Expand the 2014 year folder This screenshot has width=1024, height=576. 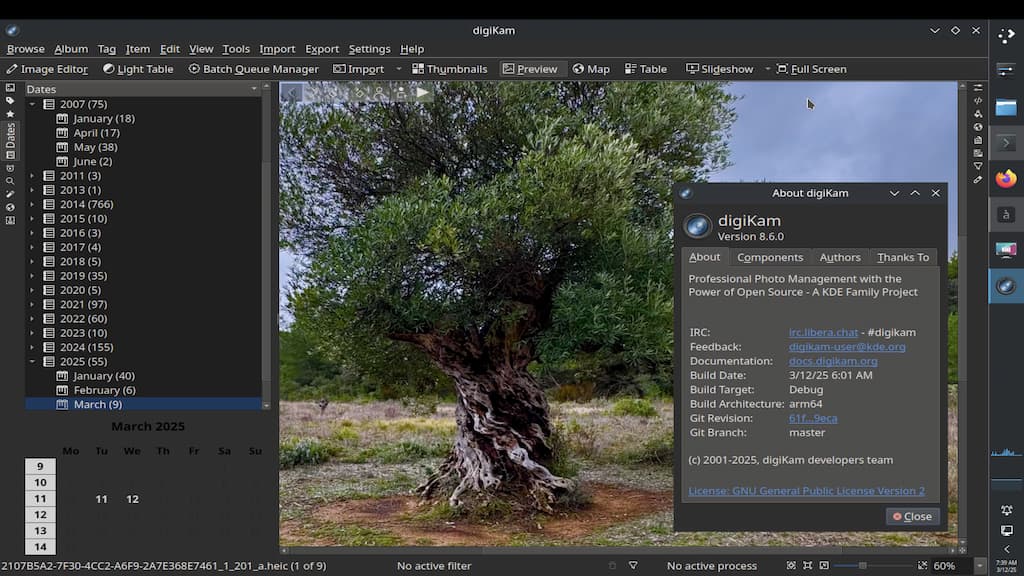pyautogui.click(x=32, y=204)
